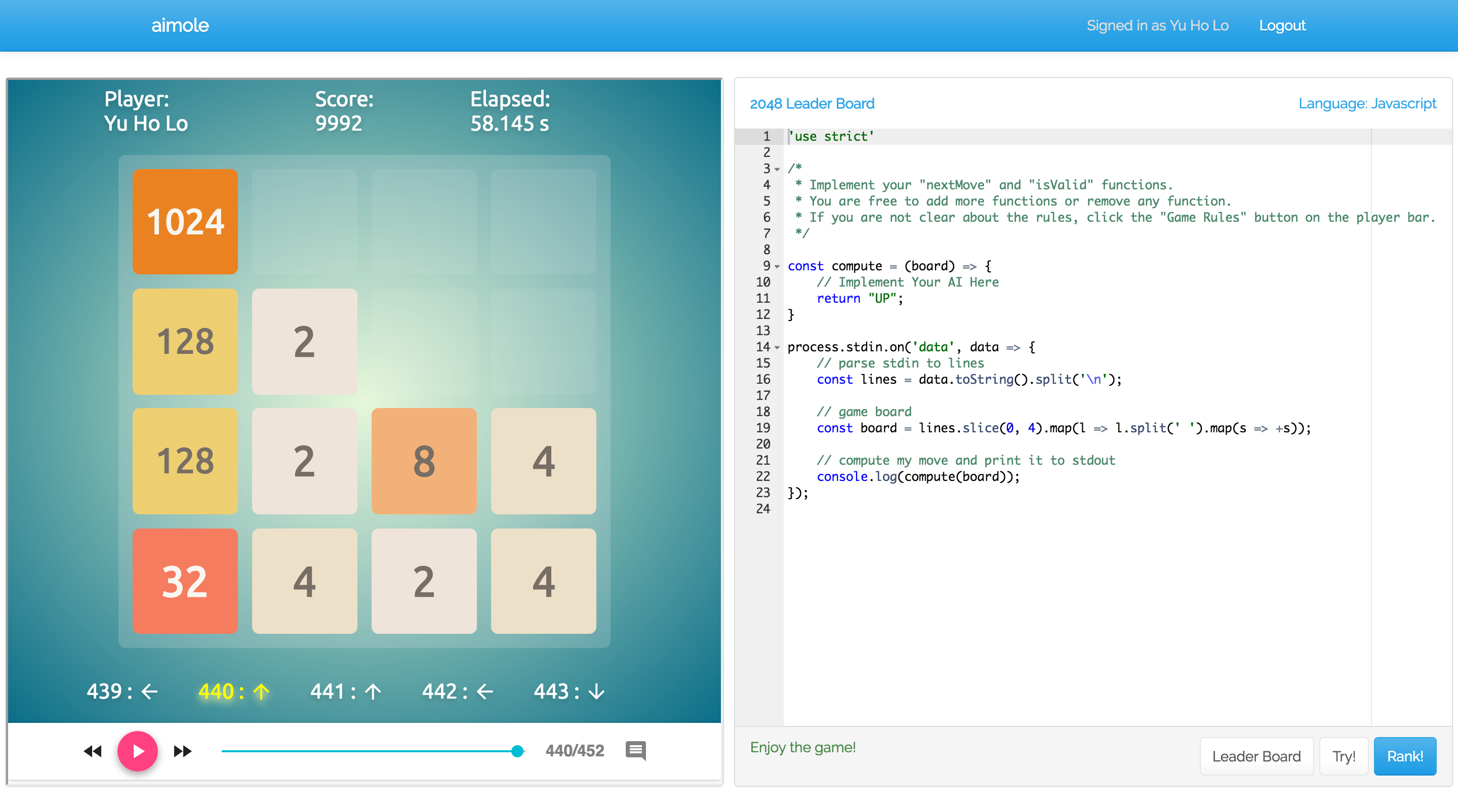
Task: Collapse compute function fold at line 9
Action: (x=778, y=266)
